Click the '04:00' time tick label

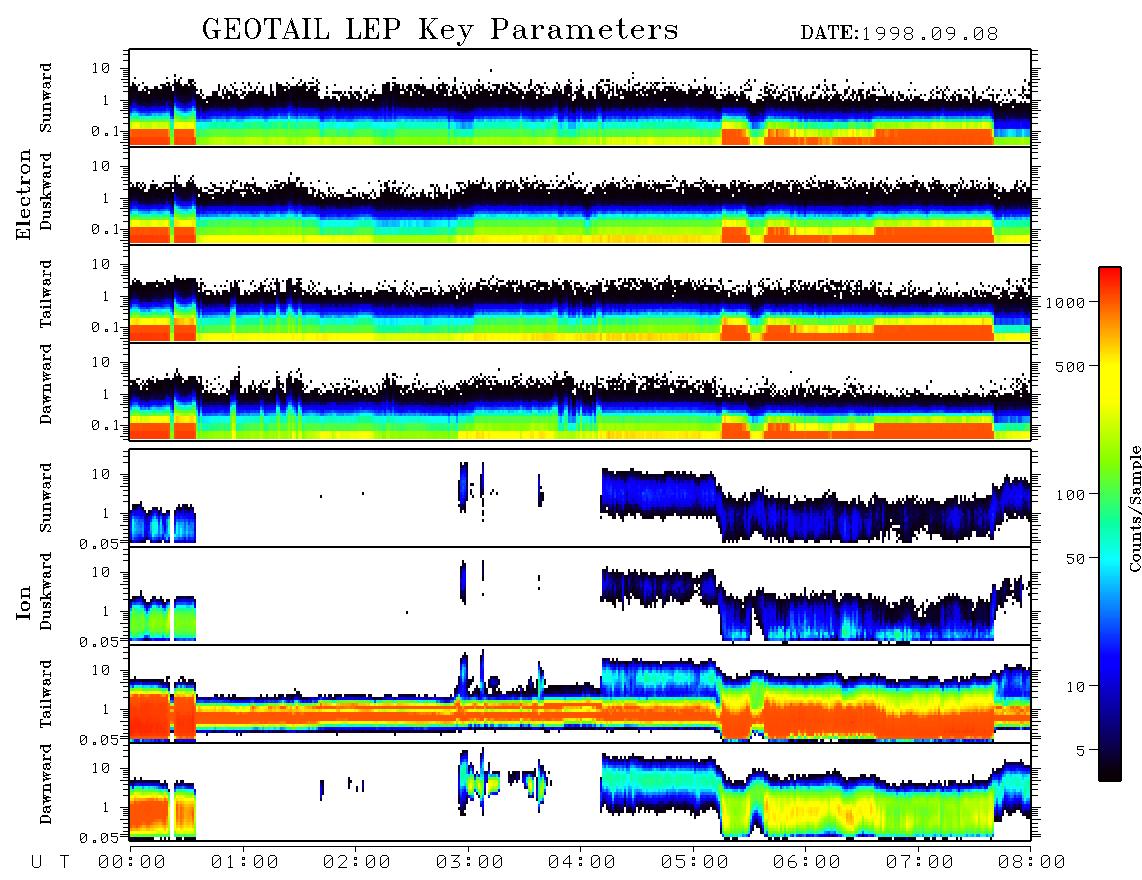pyautogui.click(x=582, y=862)
